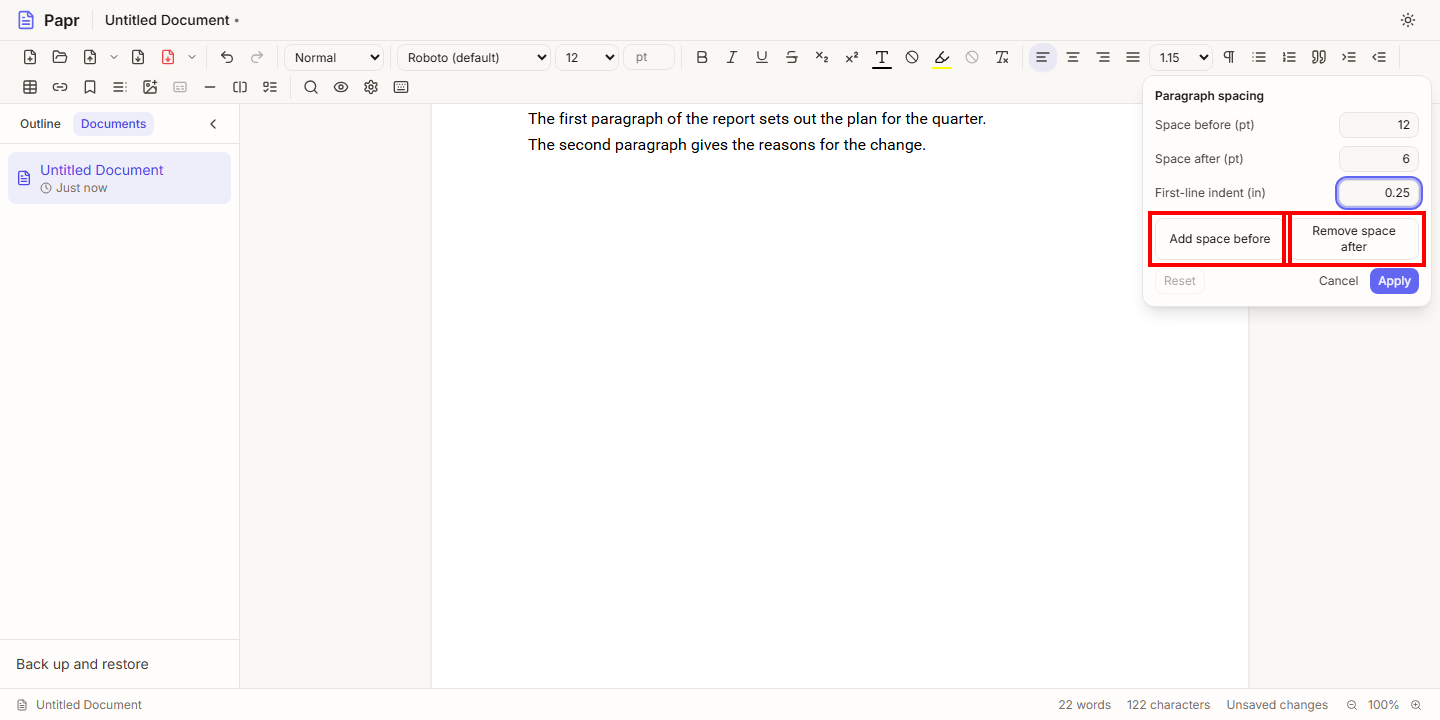Screen dimensions: 1440x720
Task: Open the find search tool
Action: (311, 87)
